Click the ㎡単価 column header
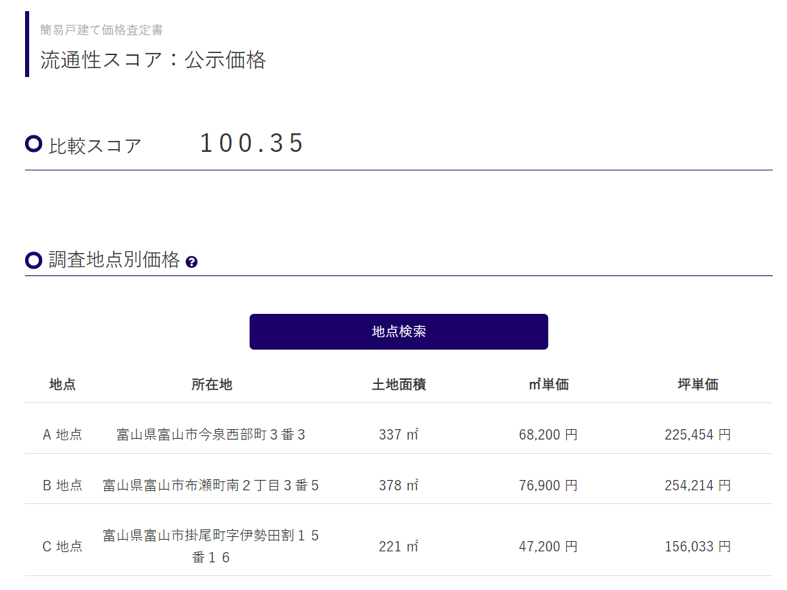The height and width of the screenshot is (590, 787). tap(548, 384)
